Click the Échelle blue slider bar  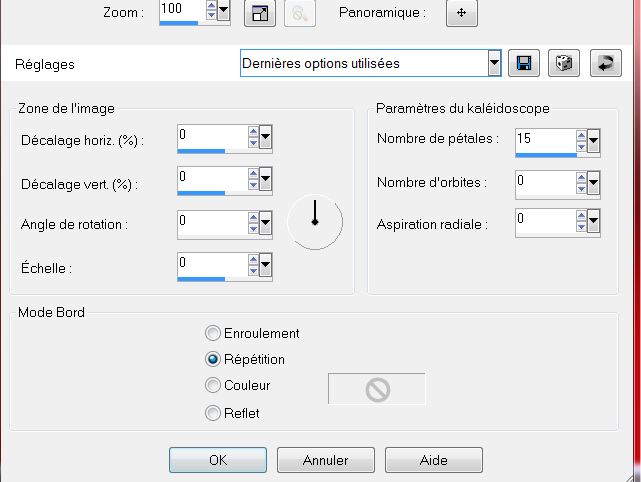click(201, 279)
